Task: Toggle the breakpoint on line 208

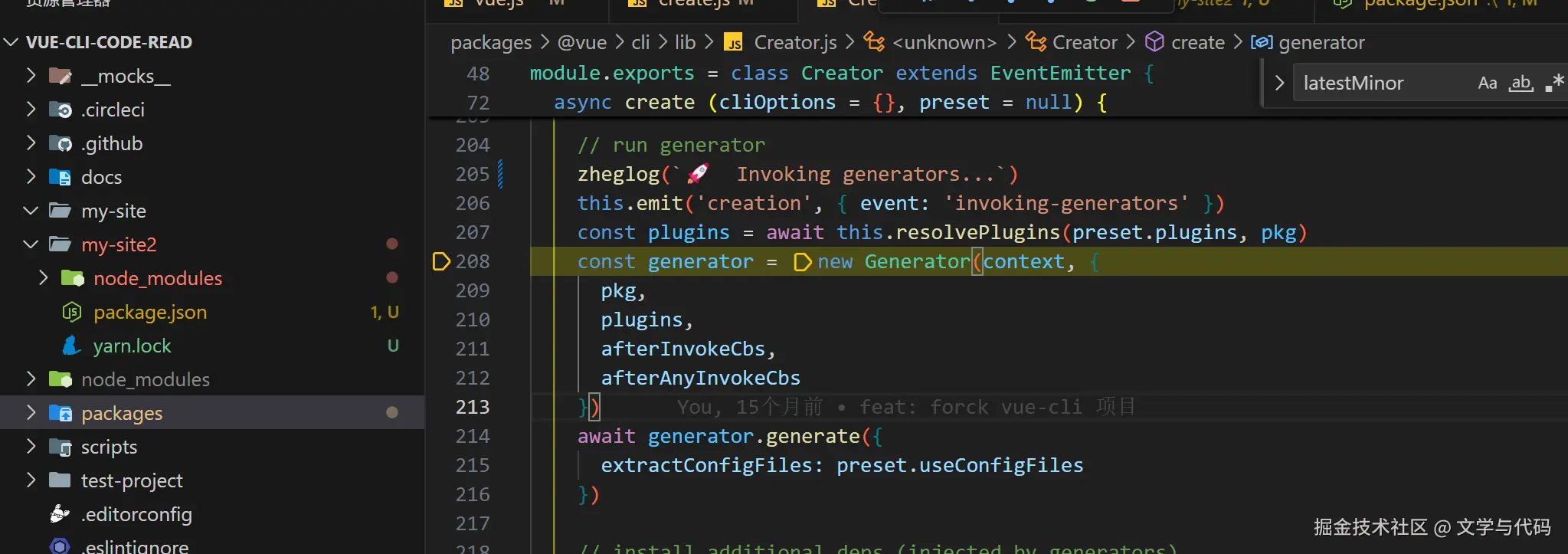Action: coord(441,261)
